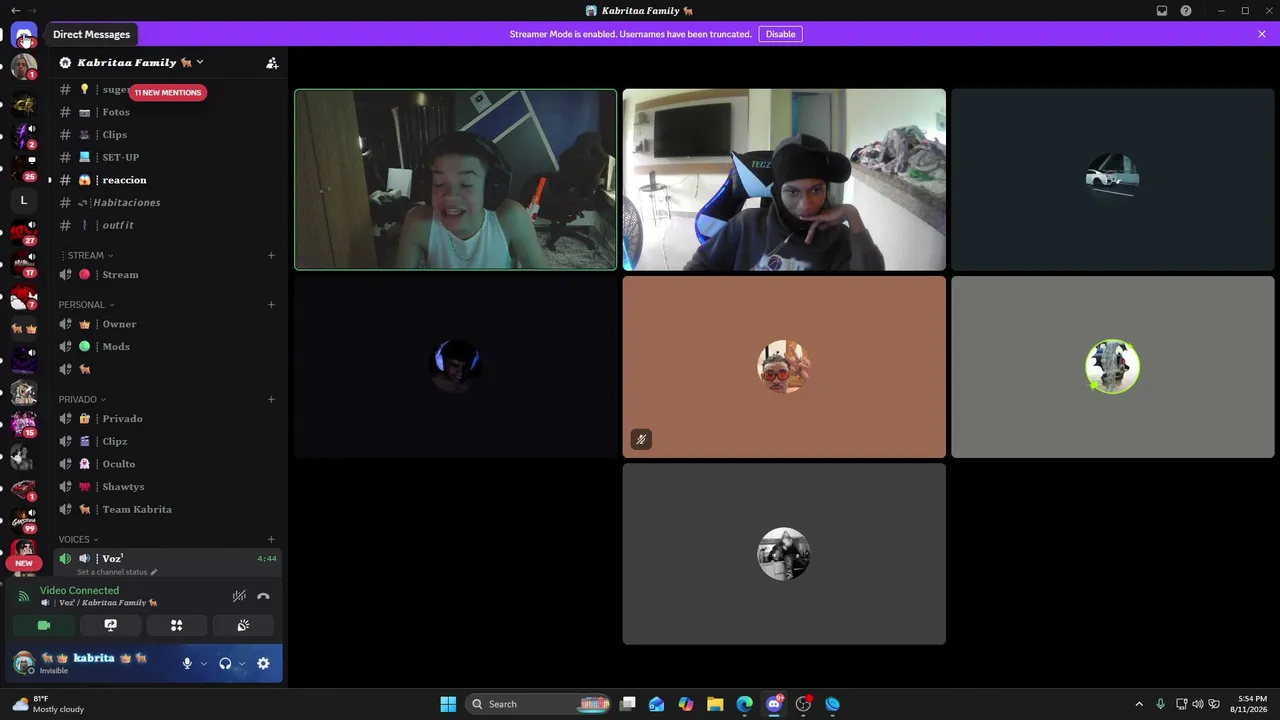Show hidden system tray icons

[1138, 704]
